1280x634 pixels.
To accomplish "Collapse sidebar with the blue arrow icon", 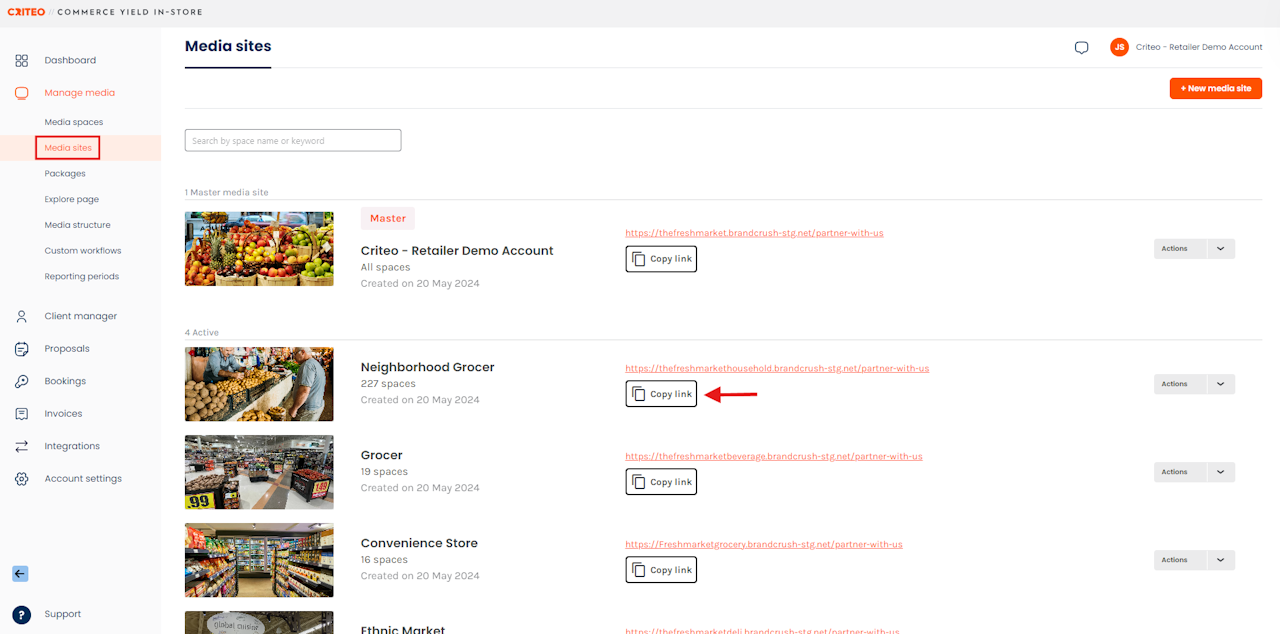I will click(x=20, y=574).
